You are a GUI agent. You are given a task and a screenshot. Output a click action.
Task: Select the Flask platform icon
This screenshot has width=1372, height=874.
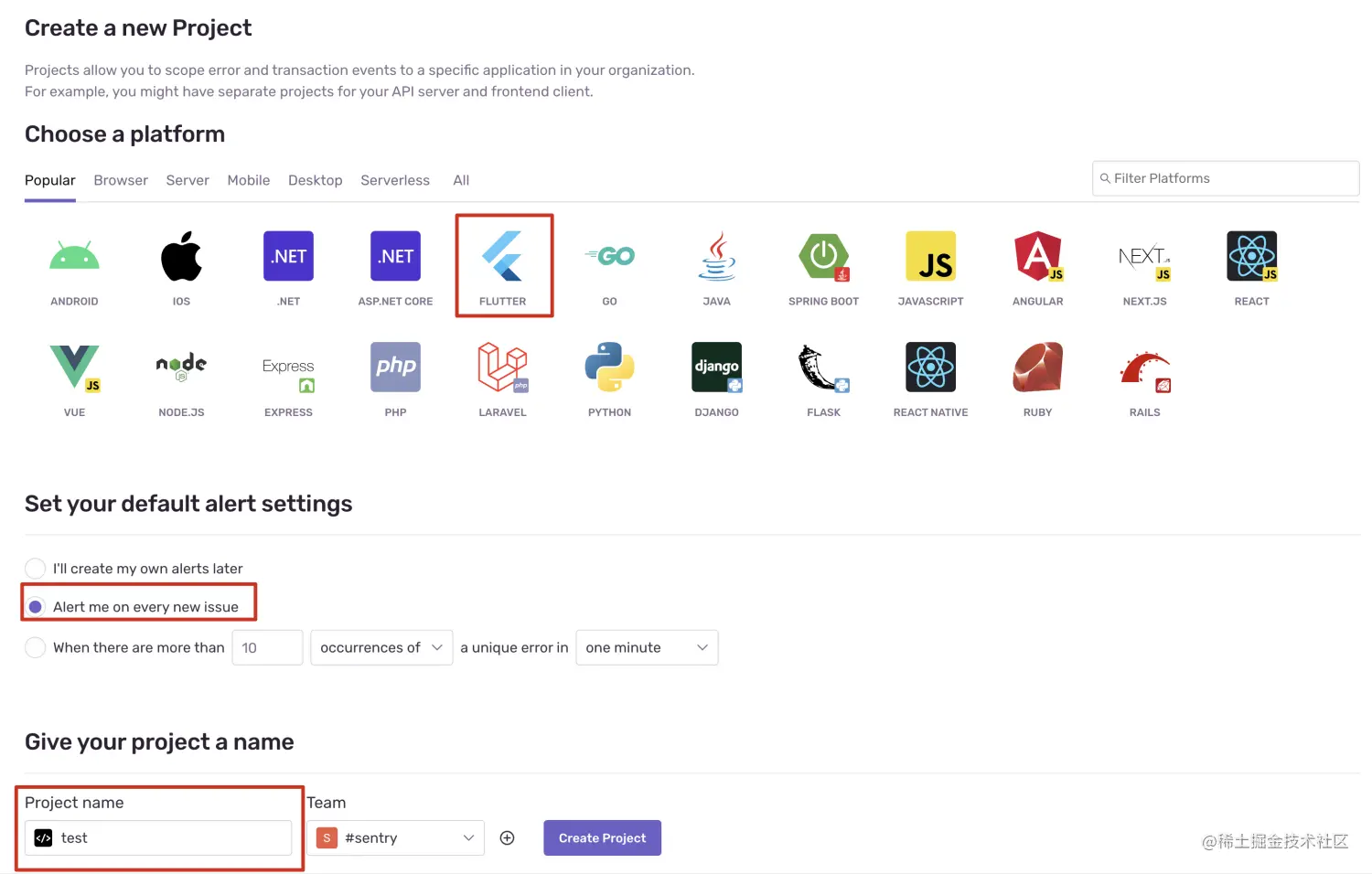click(824, 368)
